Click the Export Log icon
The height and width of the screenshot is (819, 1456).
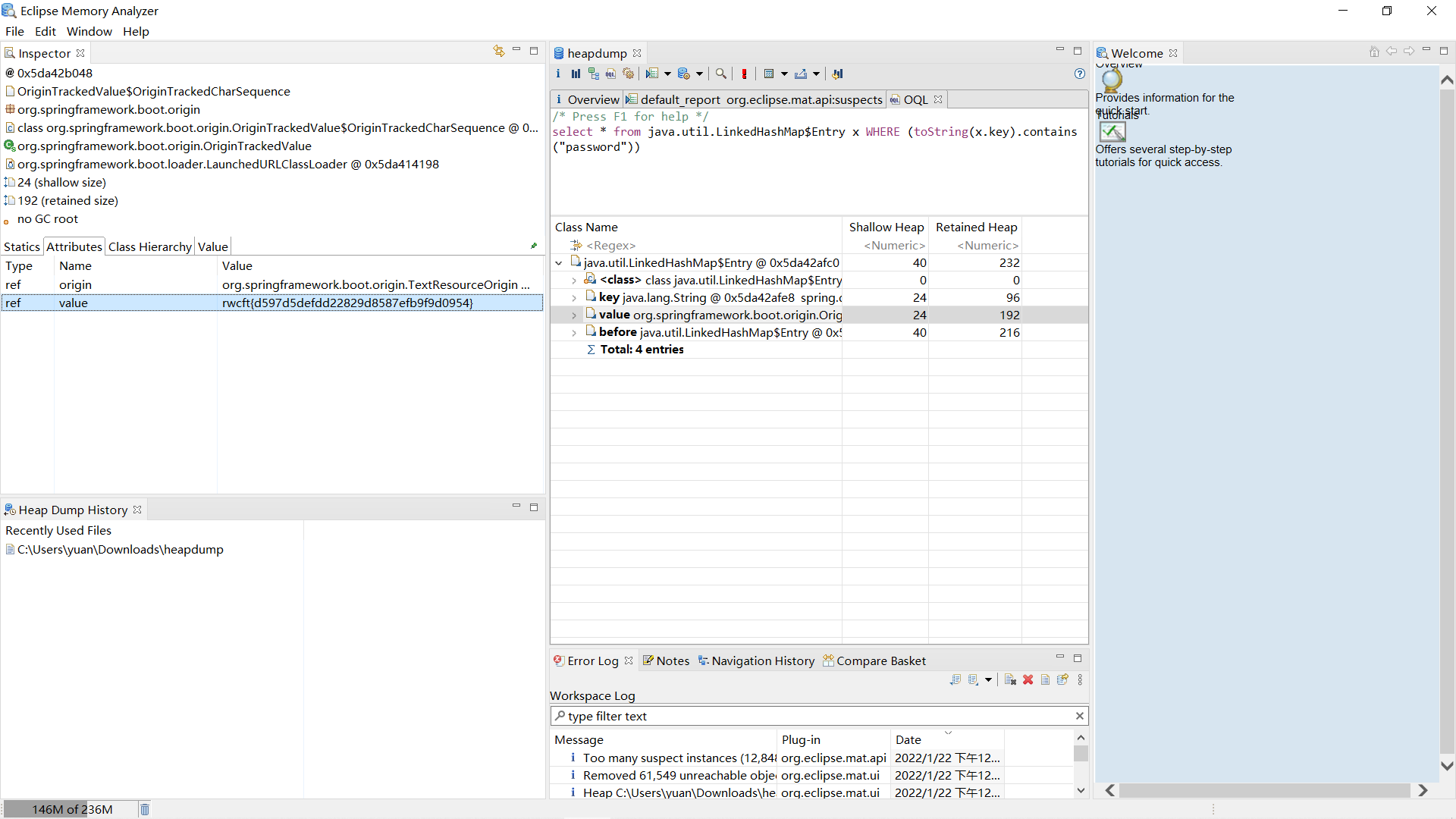955,679
